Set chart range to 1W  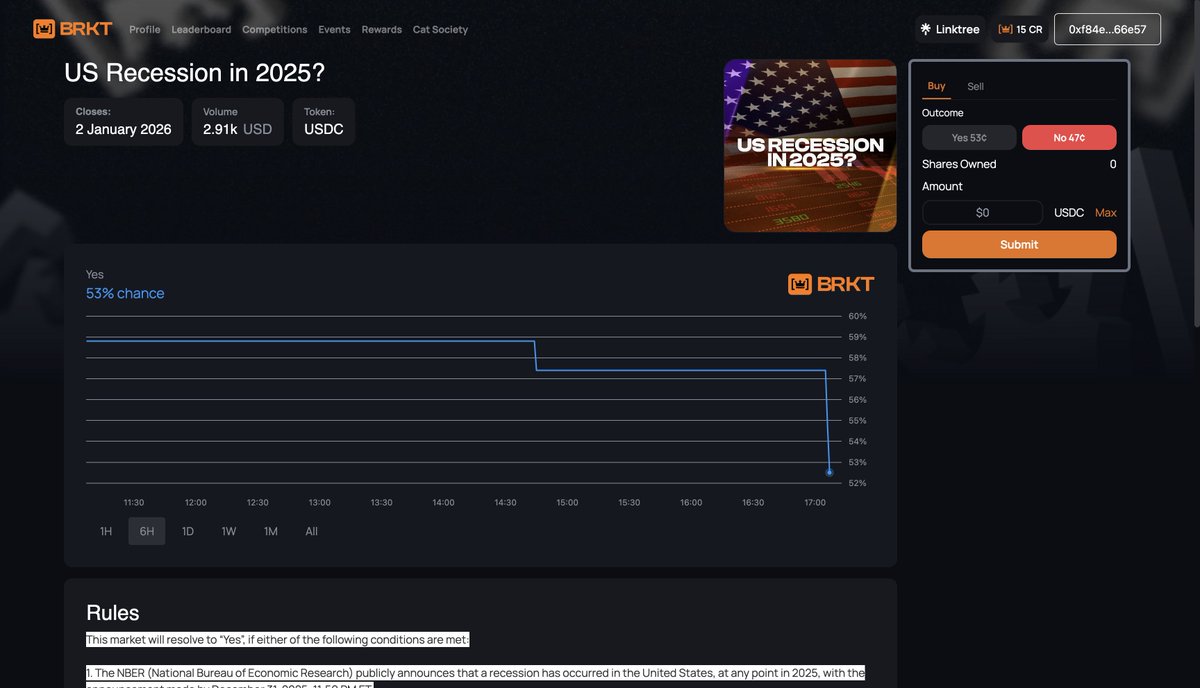[229, 531]
